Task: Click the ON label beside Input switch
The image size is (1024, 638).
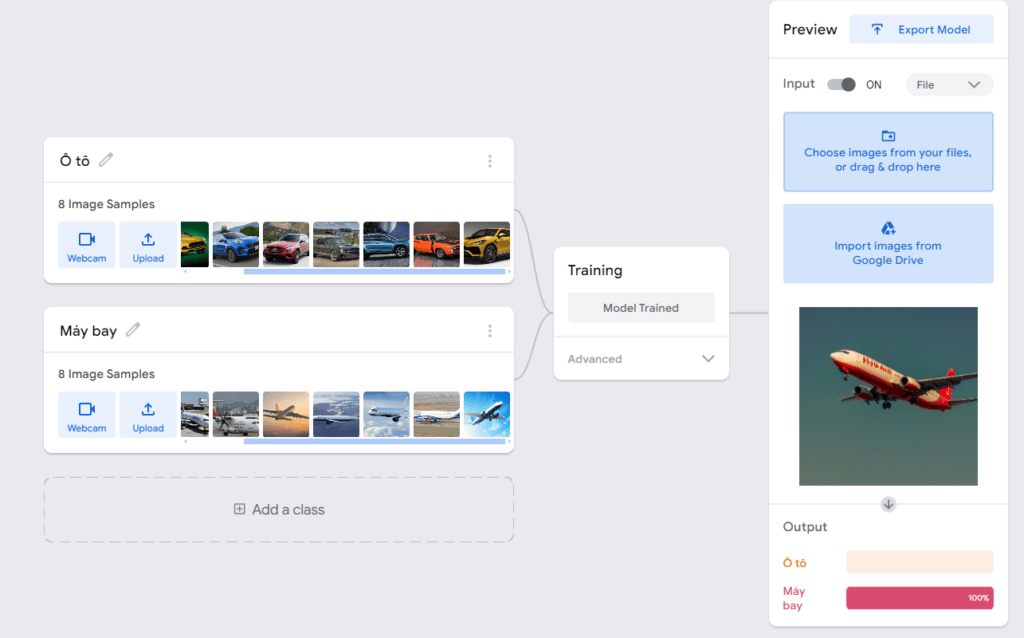Action: 874,85
